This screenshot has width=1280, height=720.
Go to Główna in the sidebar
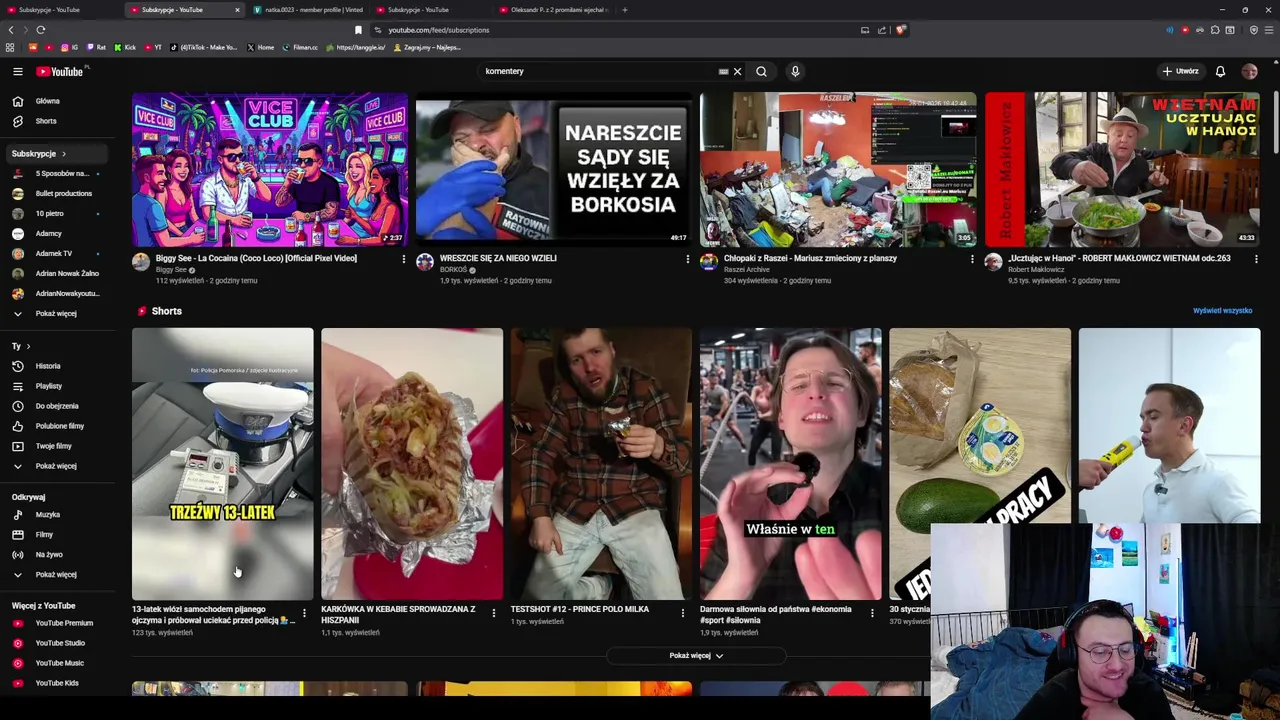coord(55,101)
